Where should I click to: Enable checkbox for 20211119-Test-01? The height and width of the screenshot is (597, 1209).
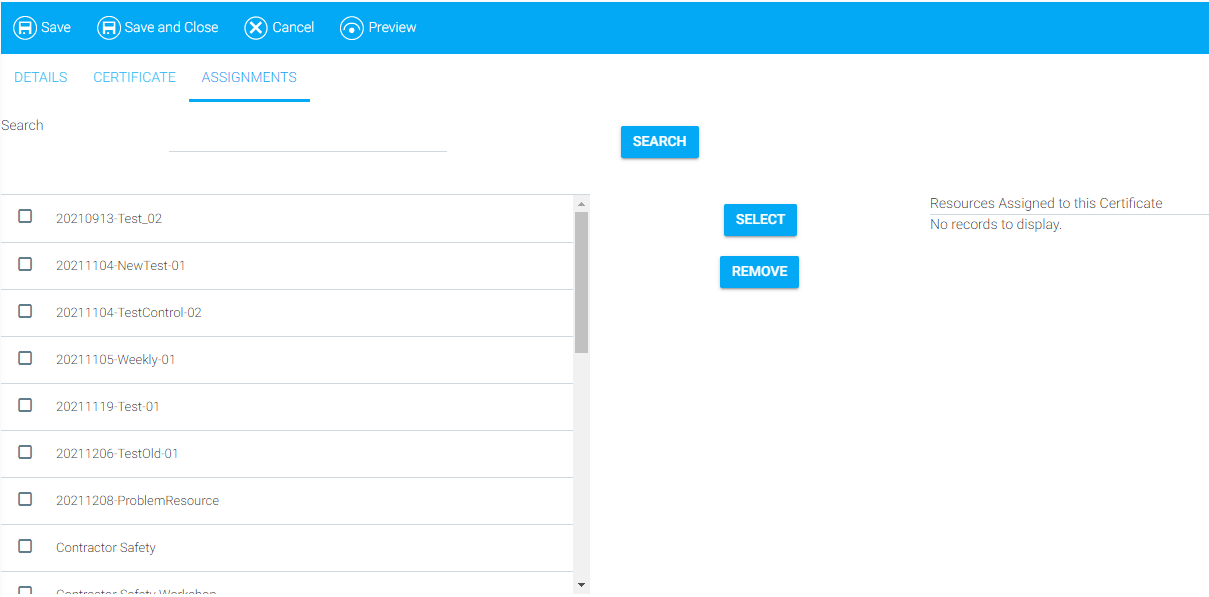(25, 405)
